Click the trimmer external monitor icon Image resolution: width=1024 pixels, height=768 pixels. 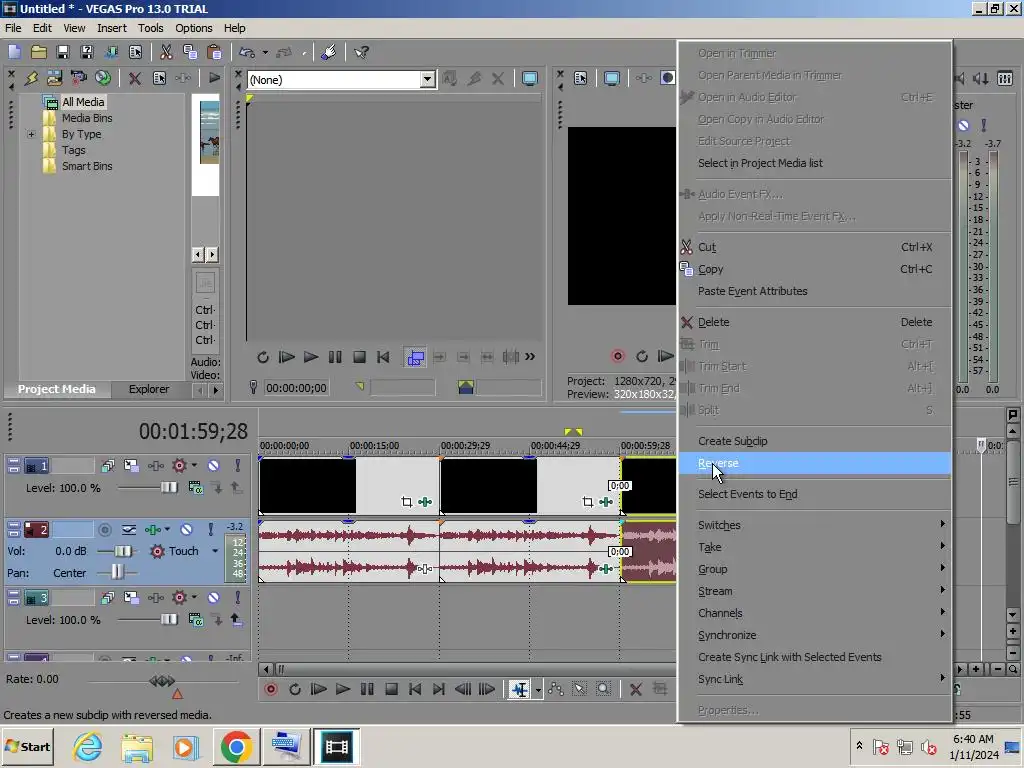530,79
